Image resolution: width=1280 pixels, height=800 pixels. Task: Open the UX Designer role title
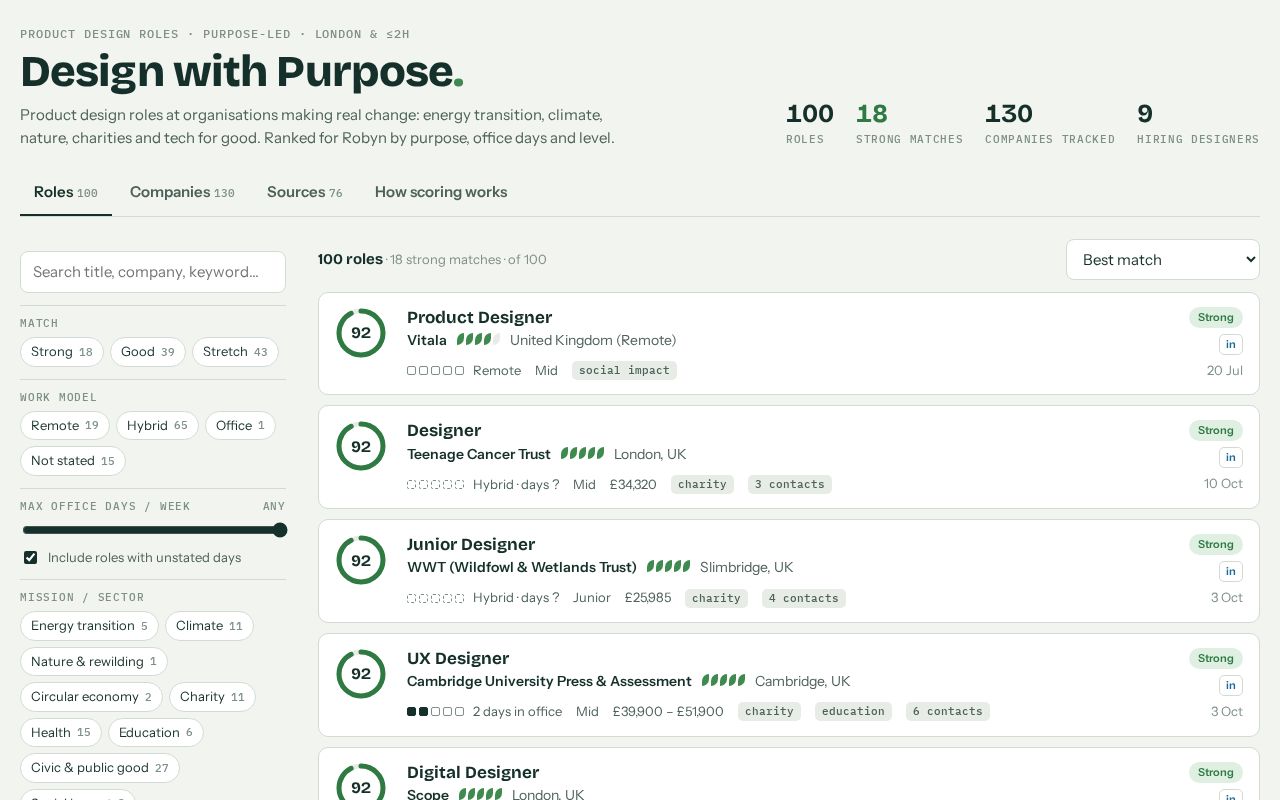458,659
